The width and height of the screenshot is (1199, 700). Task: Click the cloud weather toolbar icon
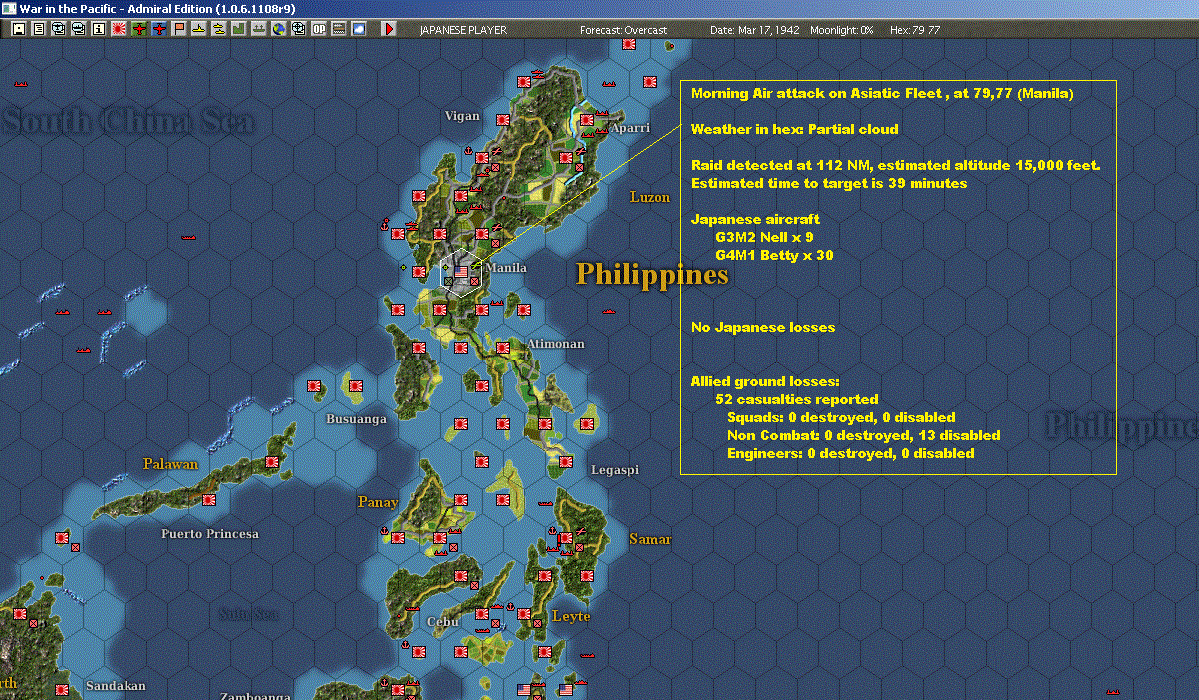tap(359, 29)
